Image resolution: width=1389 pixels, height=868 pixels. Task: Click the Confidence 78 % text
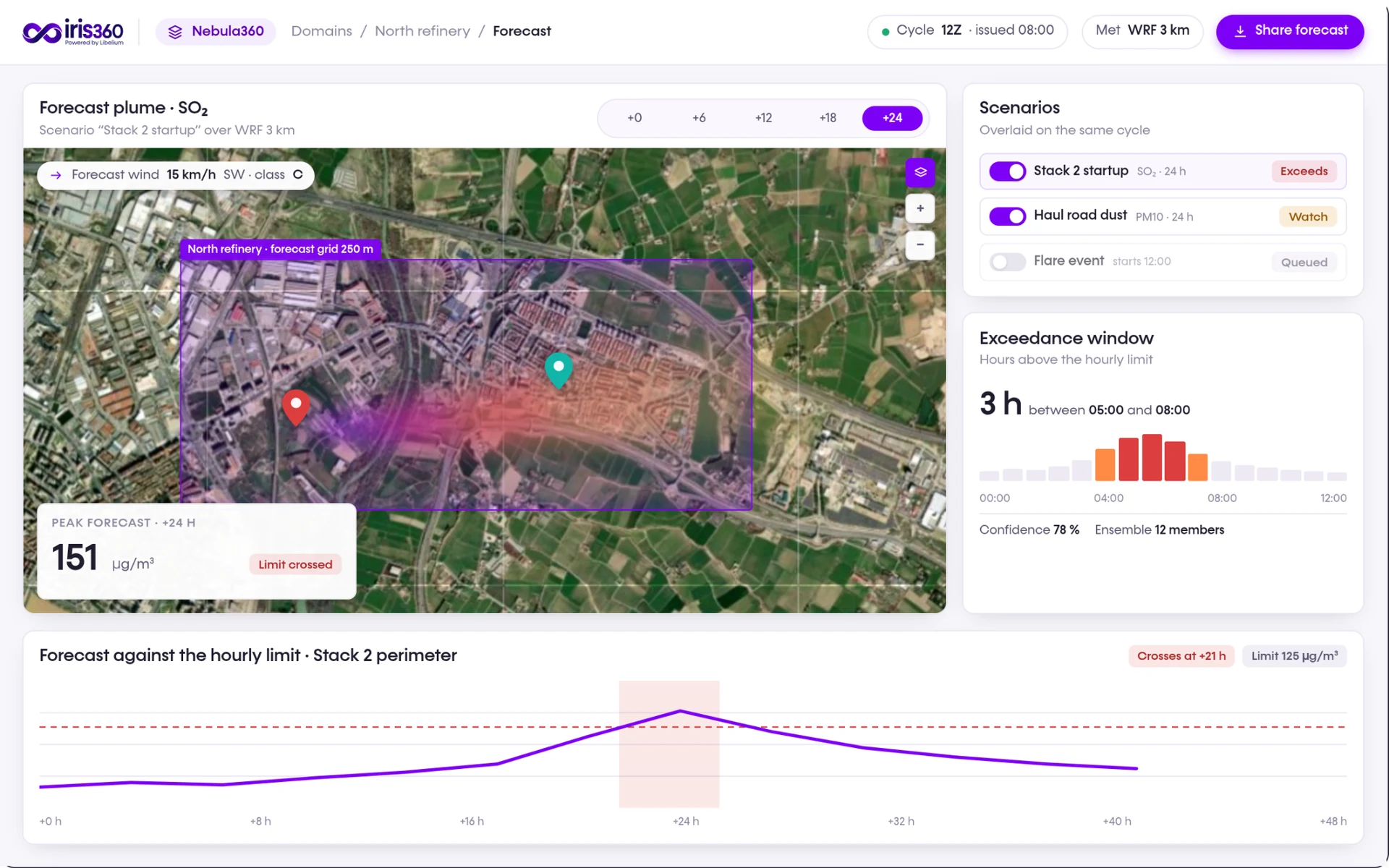[1029, 530]
